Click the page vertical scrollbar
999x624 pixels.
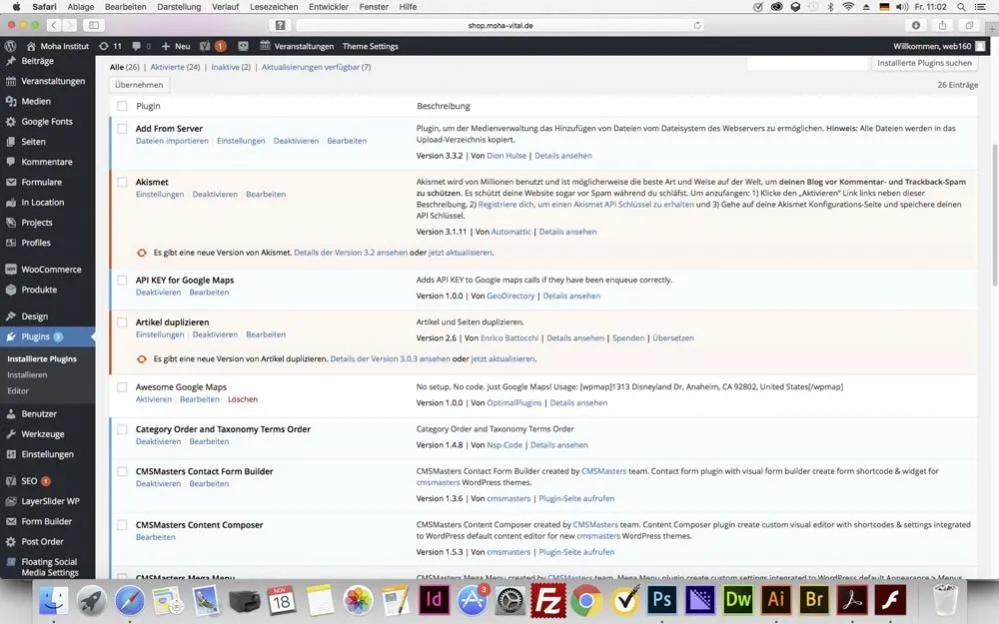coord(995,215)
